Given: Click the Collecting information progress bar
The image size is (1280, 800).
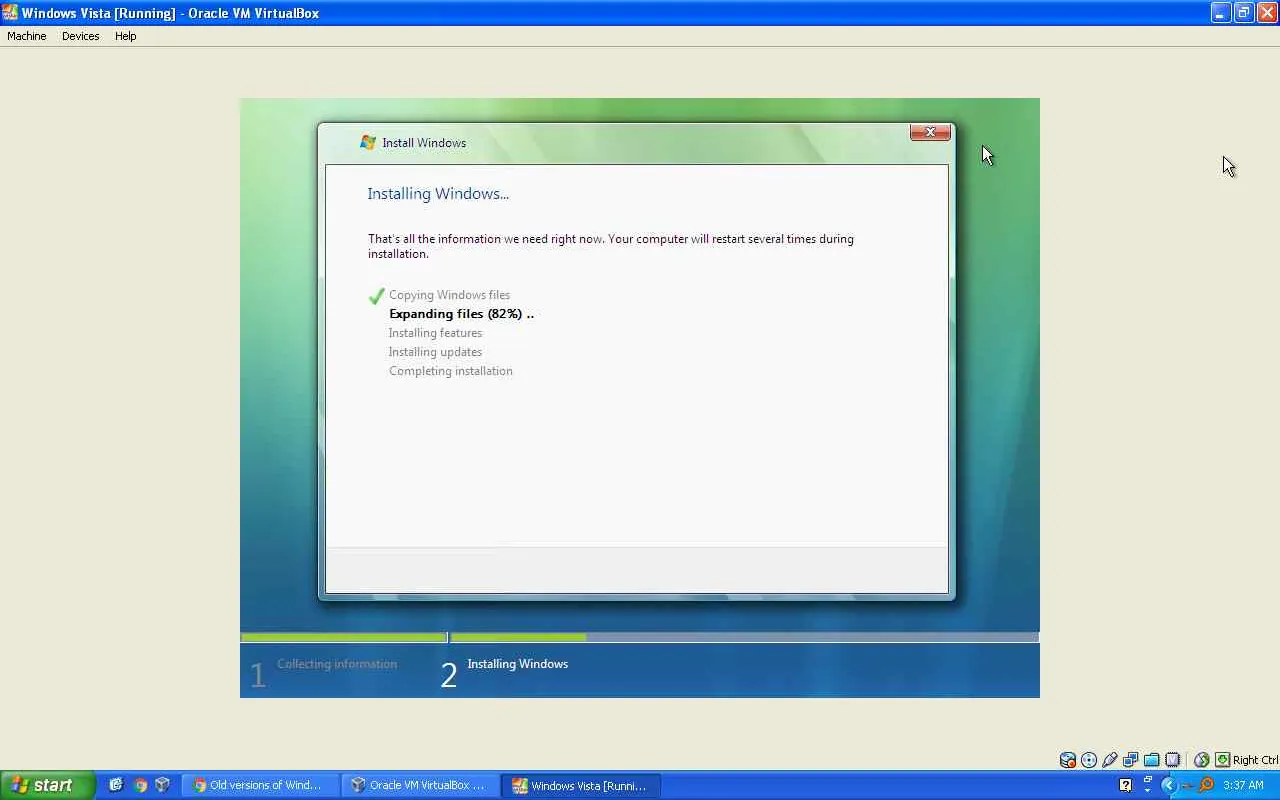Looking at the screenshot, I should pos(344,637).
